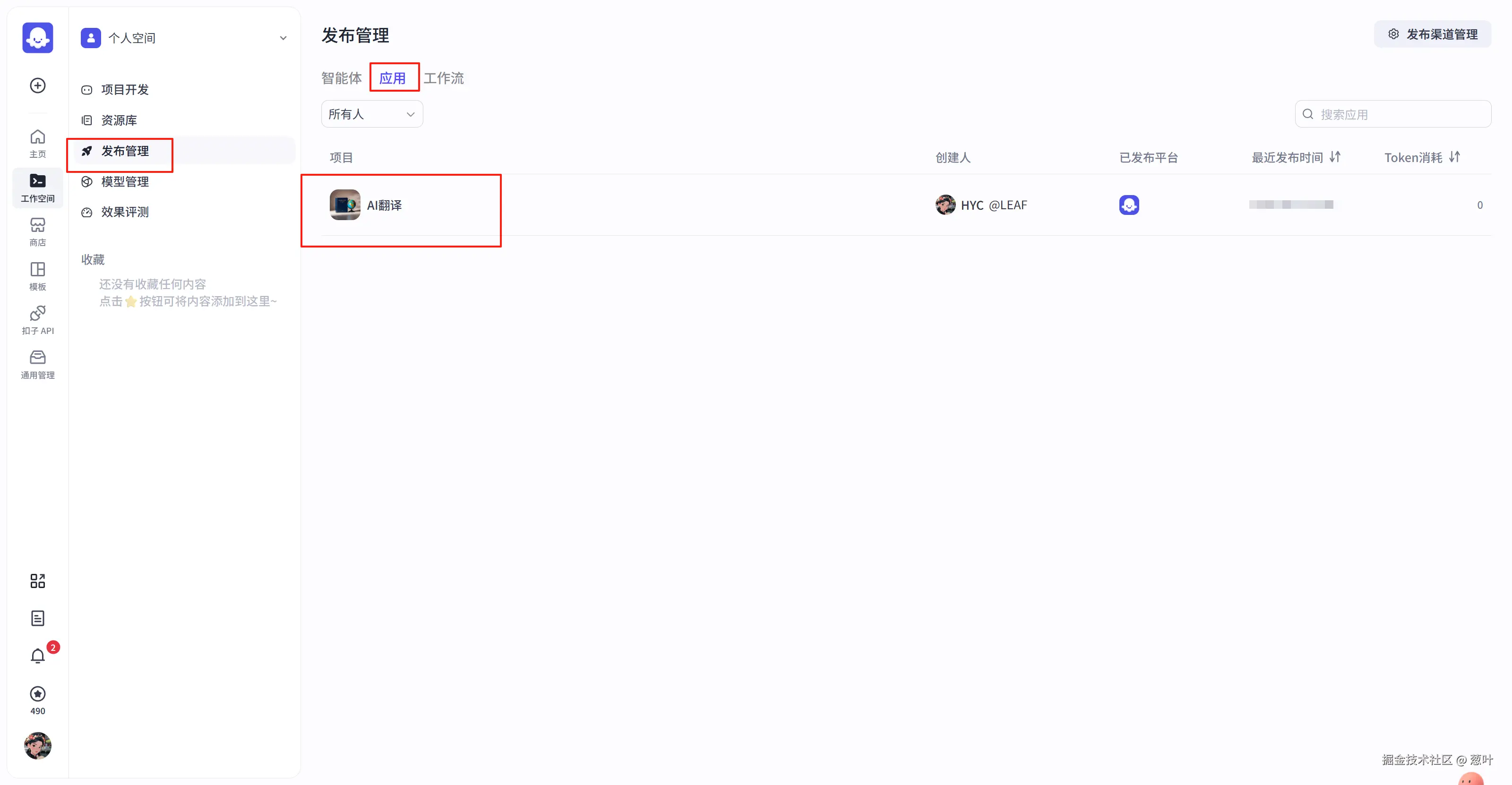Go to 资源库 in sidebar
The image size is (1512, 785).
(x=119, y=120)
